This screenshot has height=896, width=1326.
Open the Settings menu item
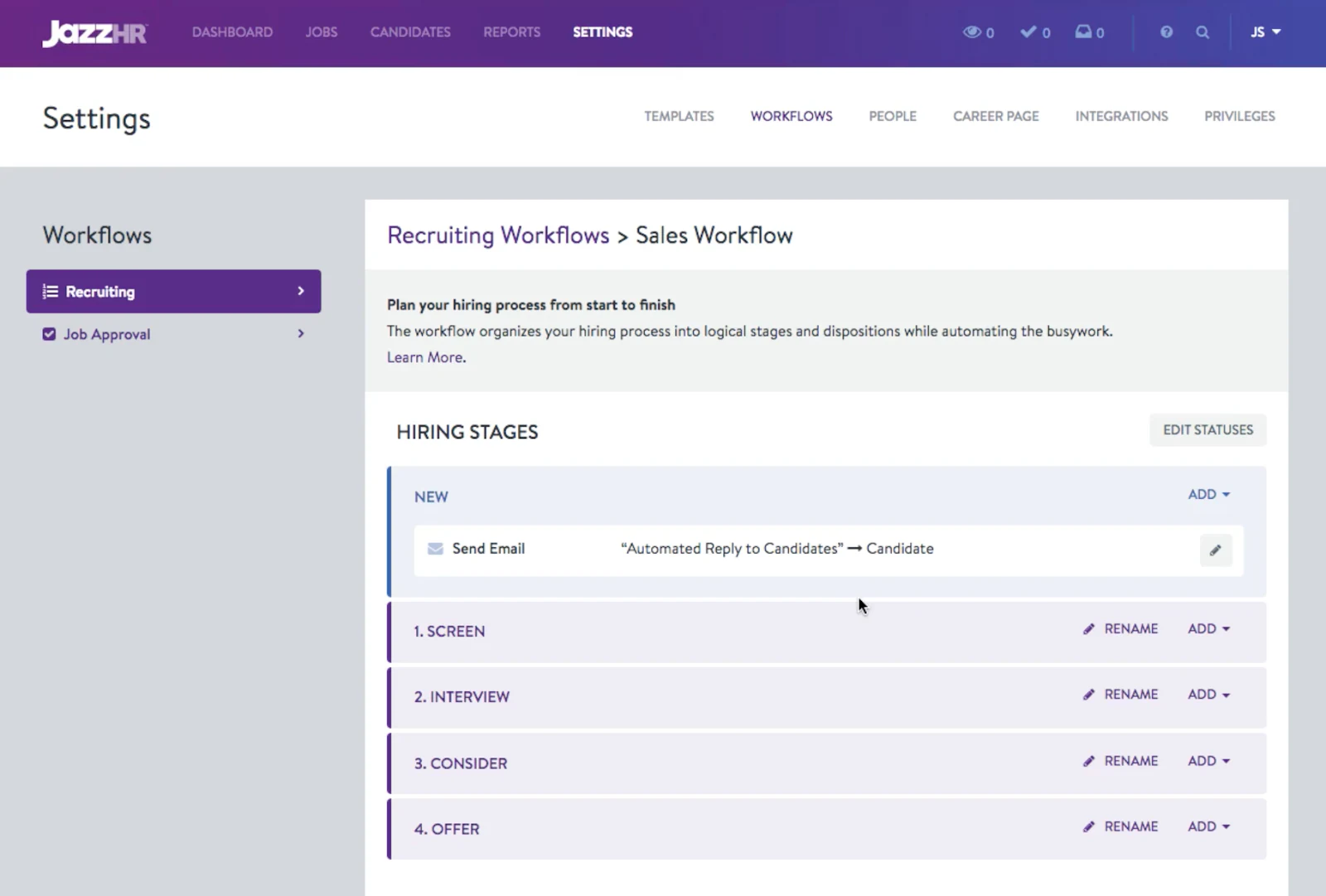click(x=603, y=32)
